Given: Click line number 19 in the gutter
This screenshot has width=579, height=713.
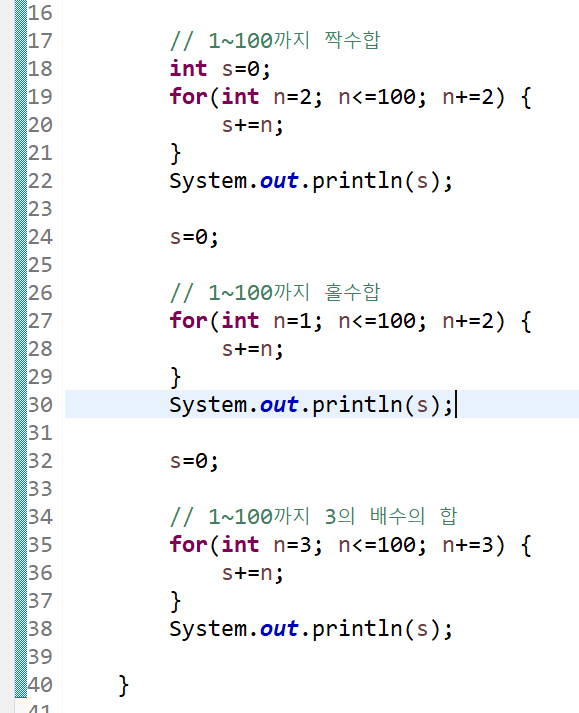Looking at the screenshot, I should coord(40,97).
